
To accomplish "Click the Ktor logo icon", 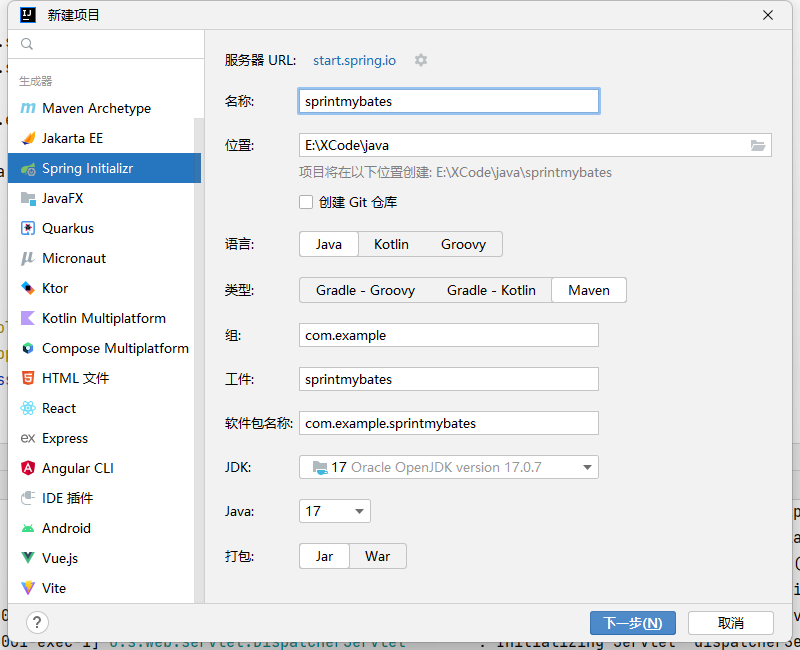I will pyautogui.click(x=28, y=288).
